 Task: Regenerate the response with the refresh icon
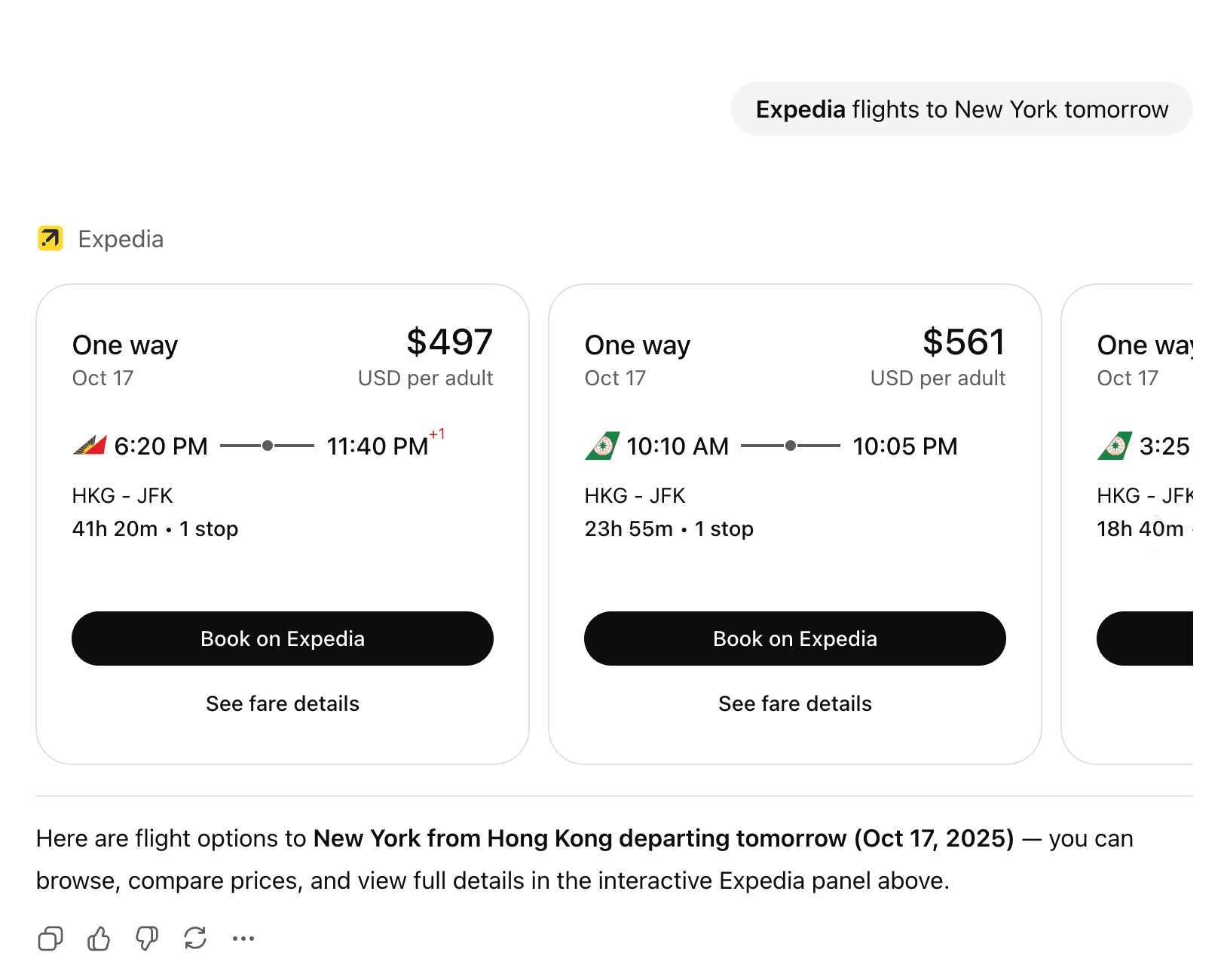coord(195,939)
